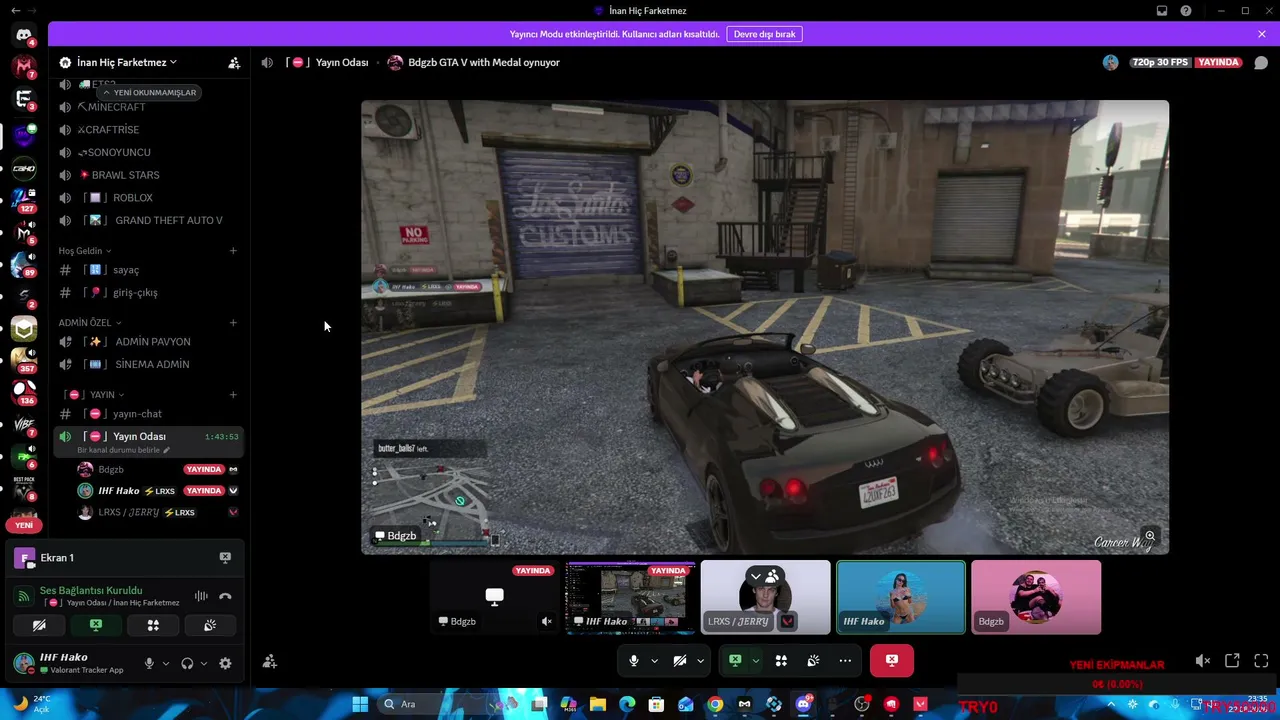The width and height of the screenshot is (1280, 720).
Task: Invite people to the server icon
Action: 234,62
